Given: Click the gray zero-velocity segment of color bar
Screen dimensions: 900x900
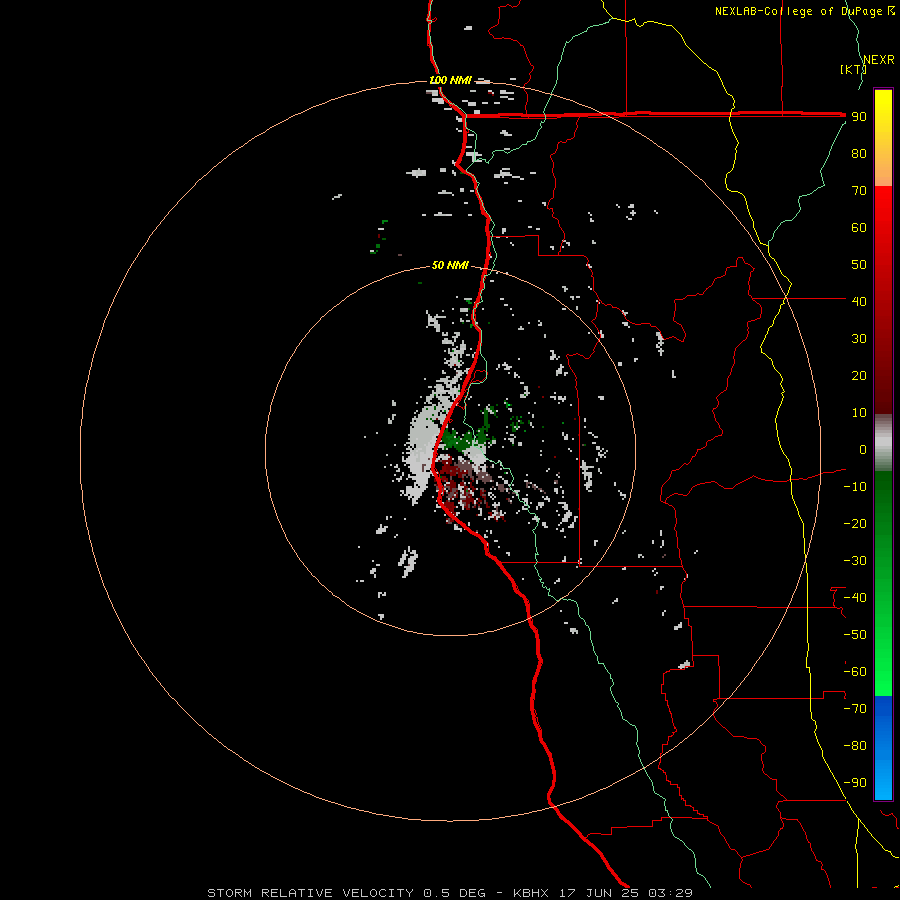Looking at the screenshot, I should 883,443.
